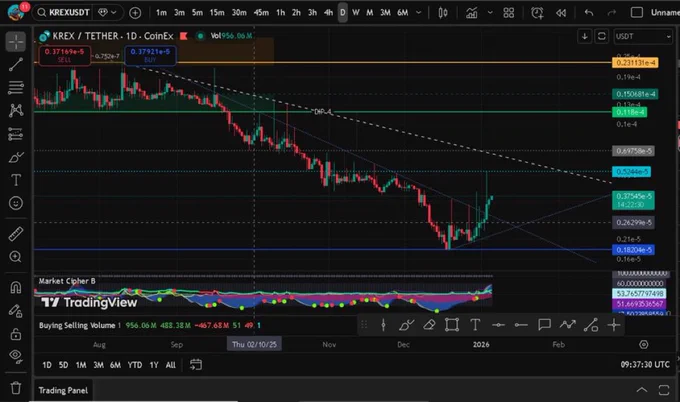The height and width of the screenshot is (402, 680).
Task: Pick the rectangle shape in floating toolbar
Action: (451, 325)
